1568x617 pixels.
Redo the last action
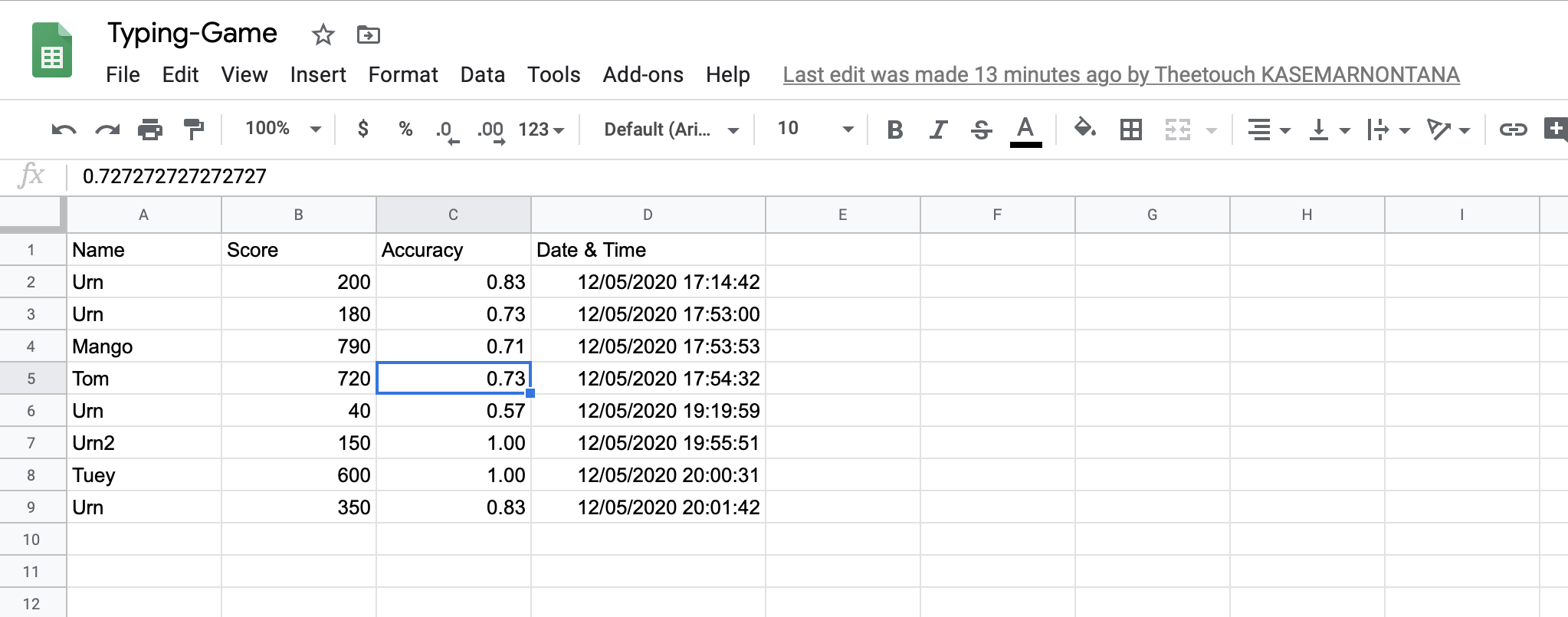107,130
